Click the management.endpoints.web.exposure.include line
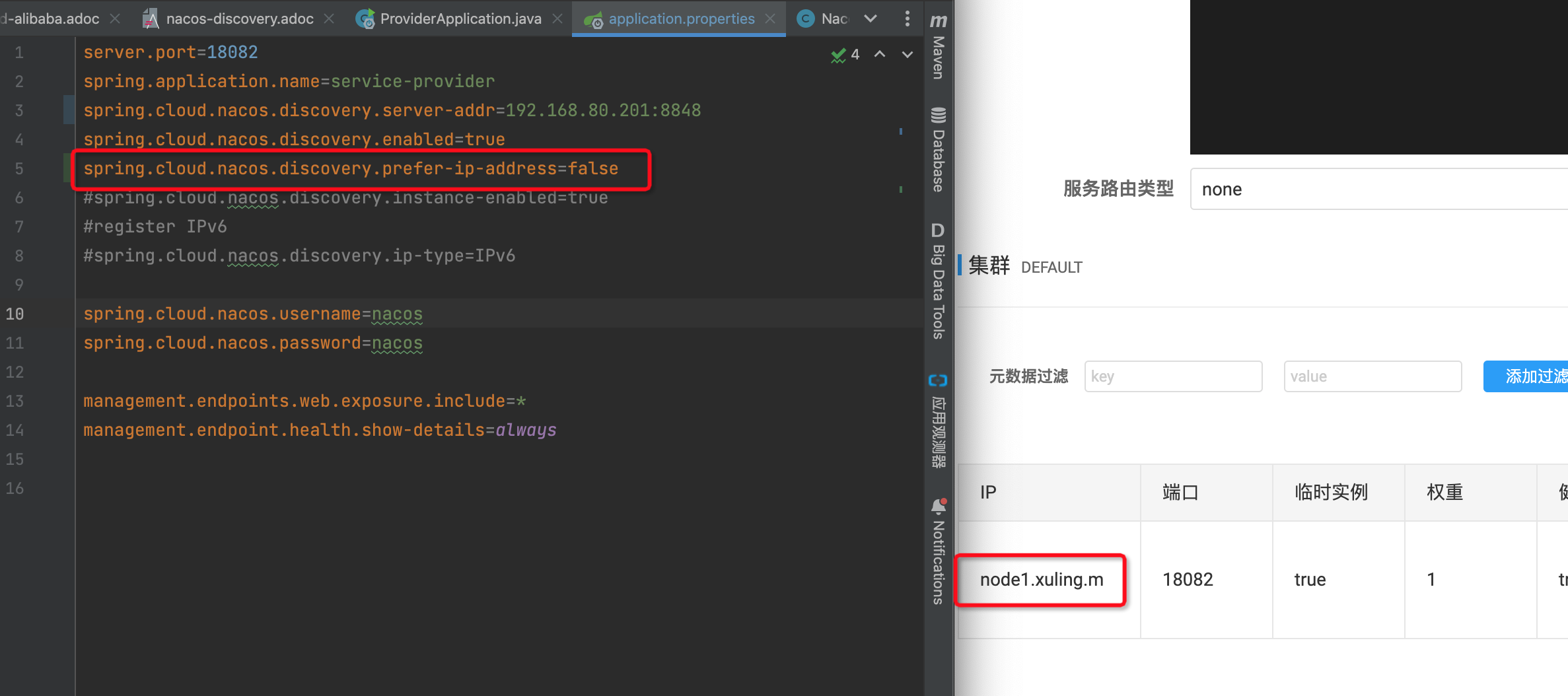Image resolution: width=1568 pixels, height=696 pixels. (x=304, y=401)
